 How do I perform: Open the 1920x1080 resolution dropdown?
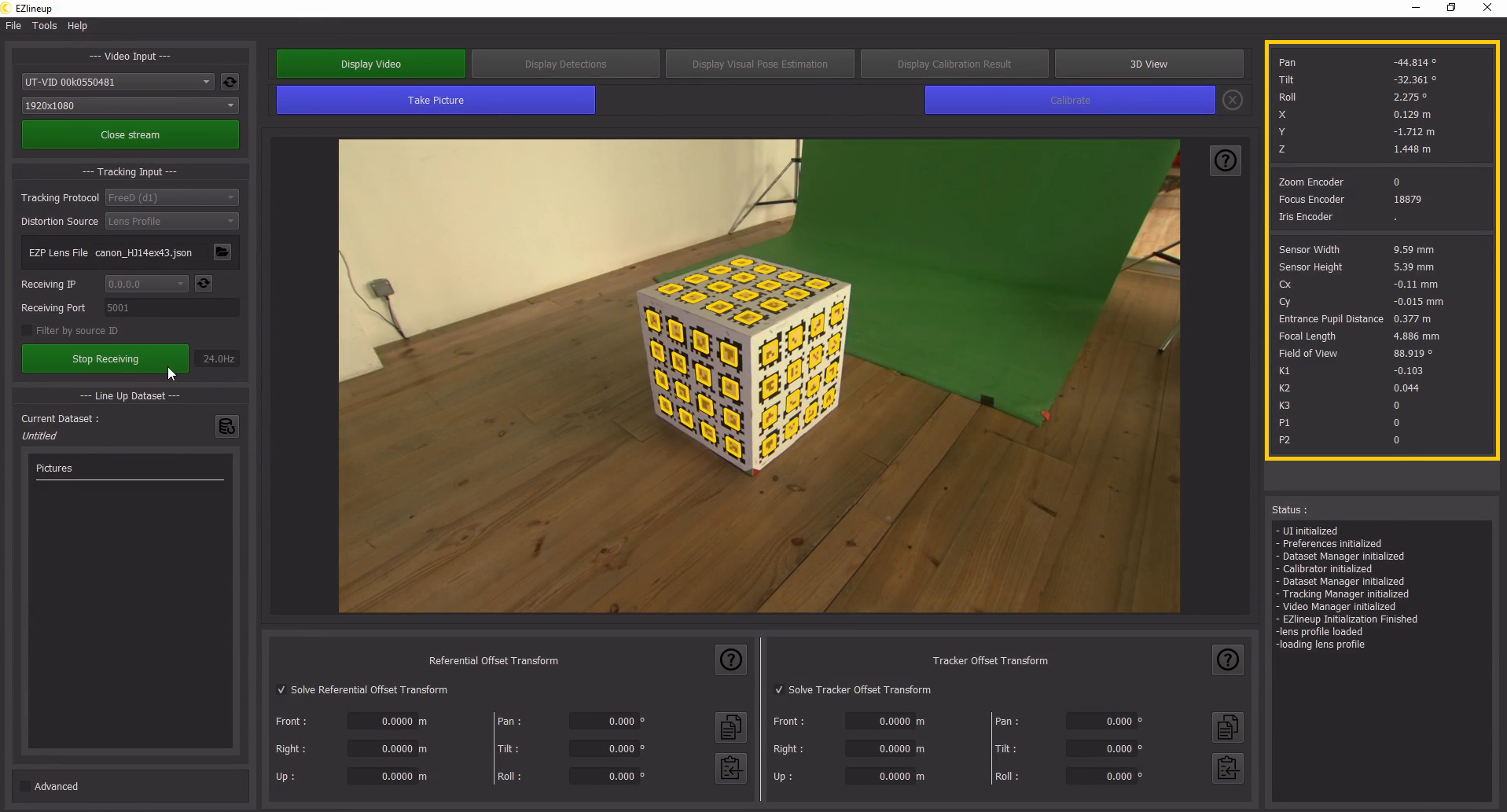tap(130, 105)
